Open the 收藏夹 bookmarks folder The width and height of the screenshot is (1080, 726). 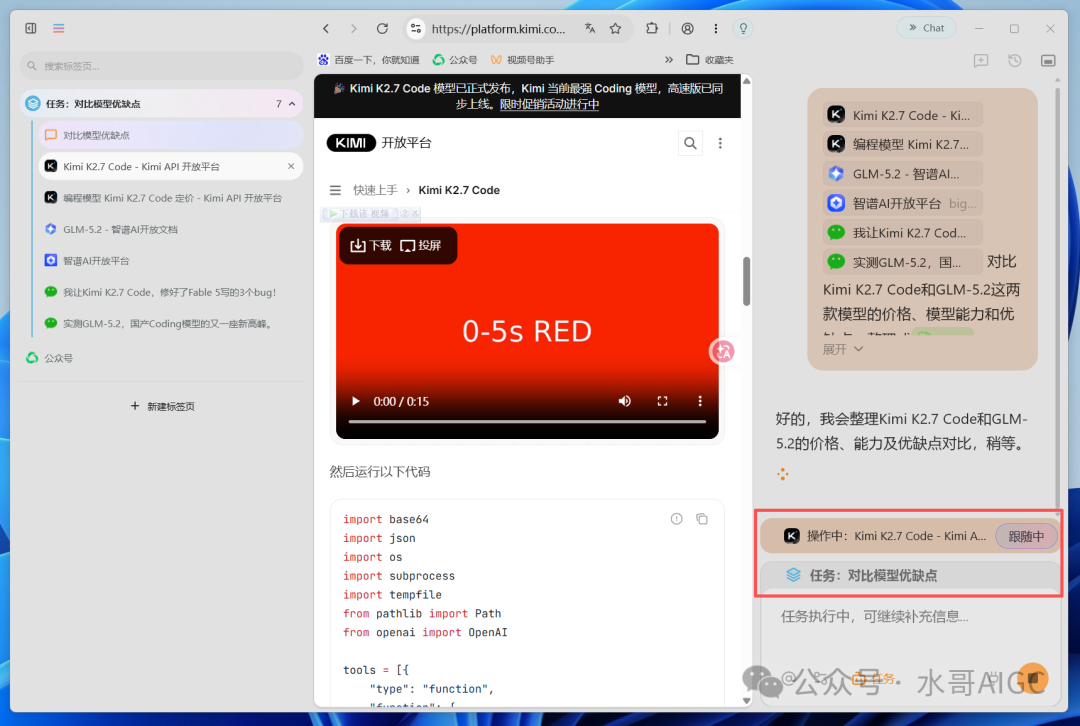[710, 60]
